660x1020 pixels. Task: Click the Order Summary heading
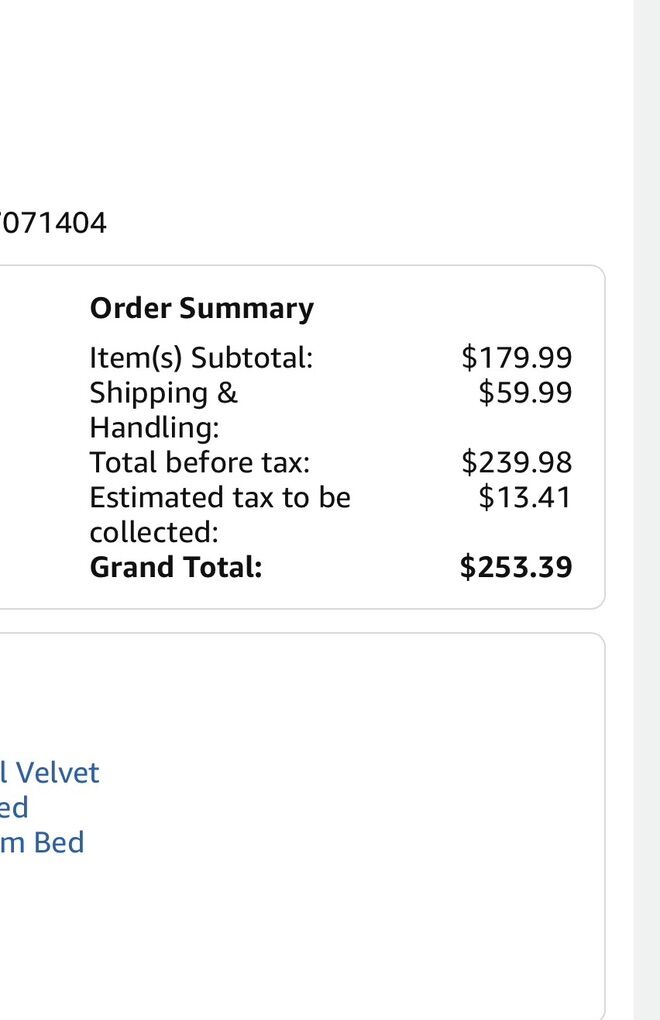(201, 308)
